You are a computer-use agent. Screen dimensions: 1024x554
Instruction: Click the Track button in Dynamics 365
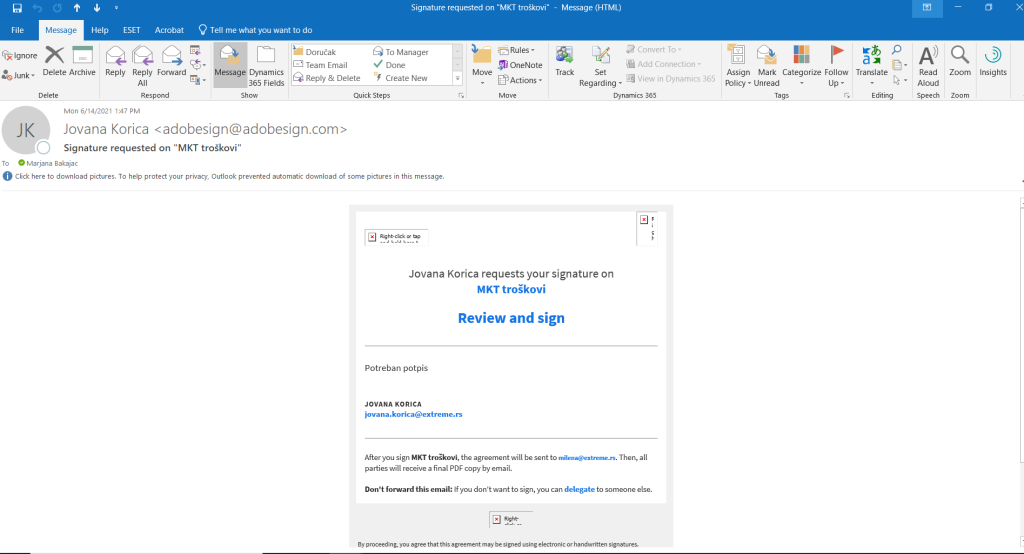[x=565, y=60]
